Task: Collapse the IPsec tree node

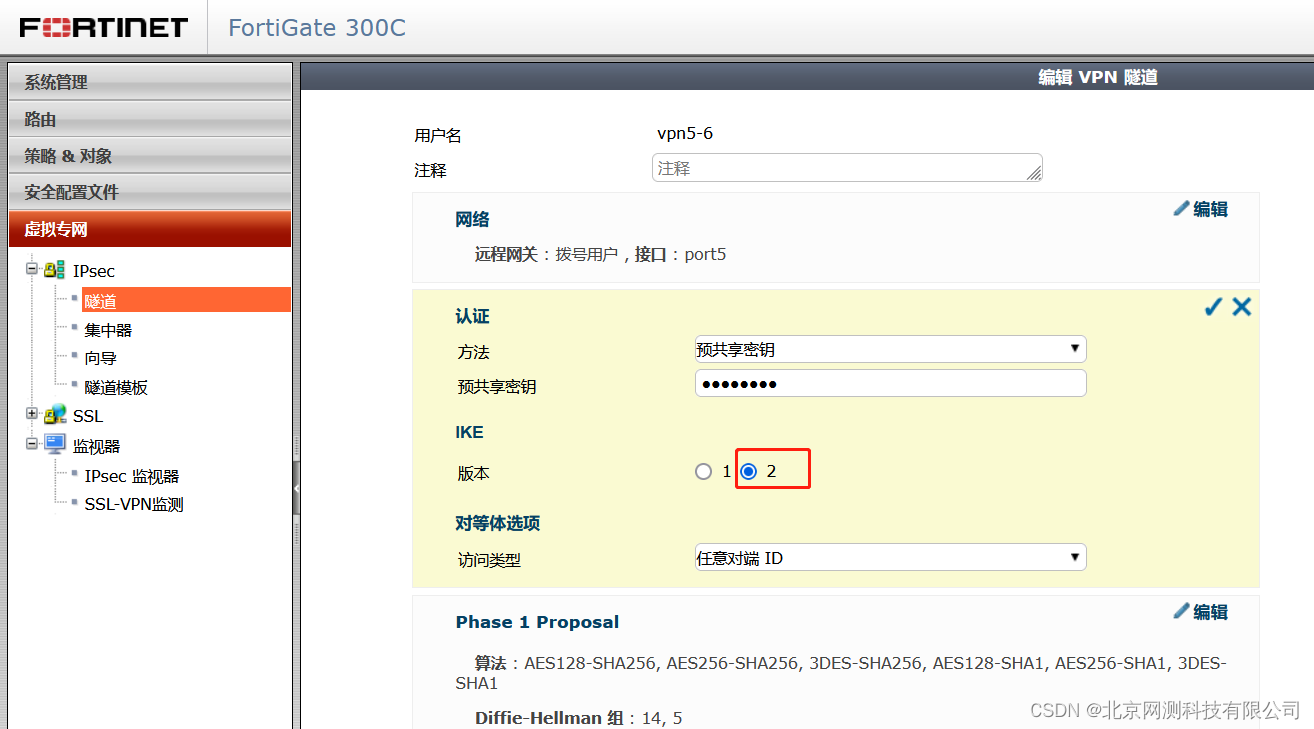Action: [x=32, y=269]
